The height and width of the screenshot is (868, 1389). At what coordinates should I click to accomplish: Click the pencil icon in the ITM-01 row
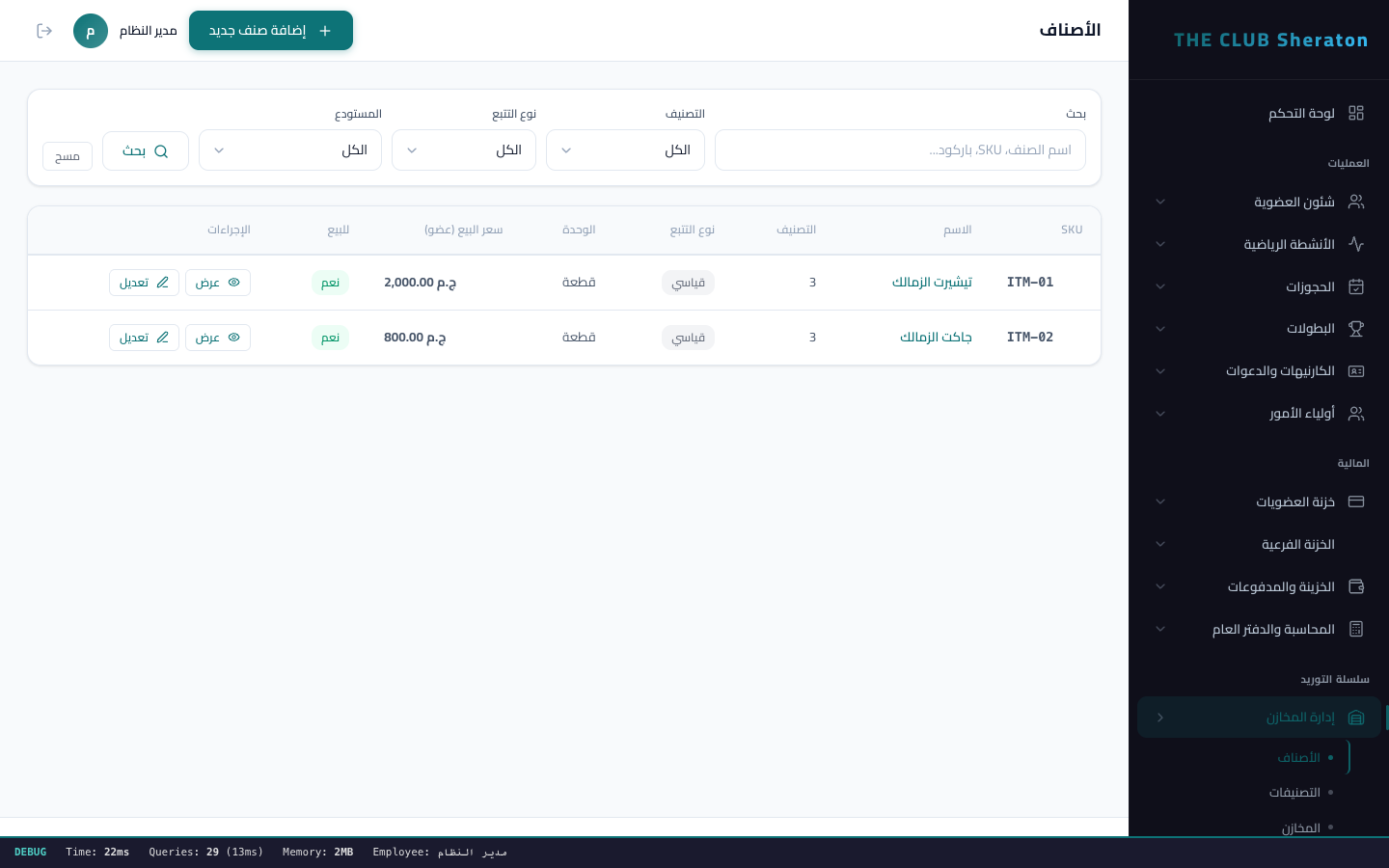coord(162,283)
